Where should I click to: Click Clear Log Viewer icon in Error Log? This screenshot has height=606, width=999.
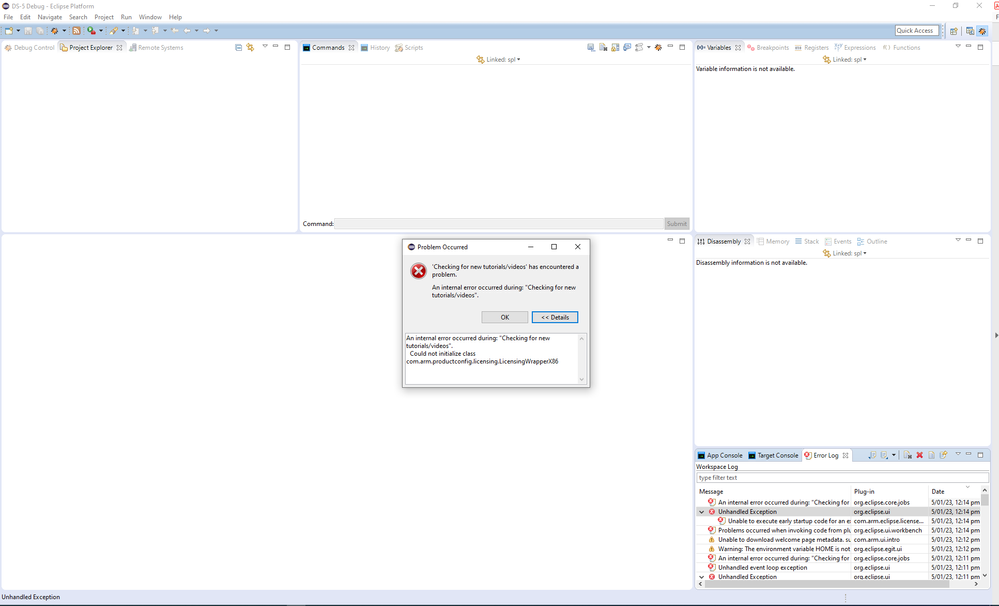point(908,455)
